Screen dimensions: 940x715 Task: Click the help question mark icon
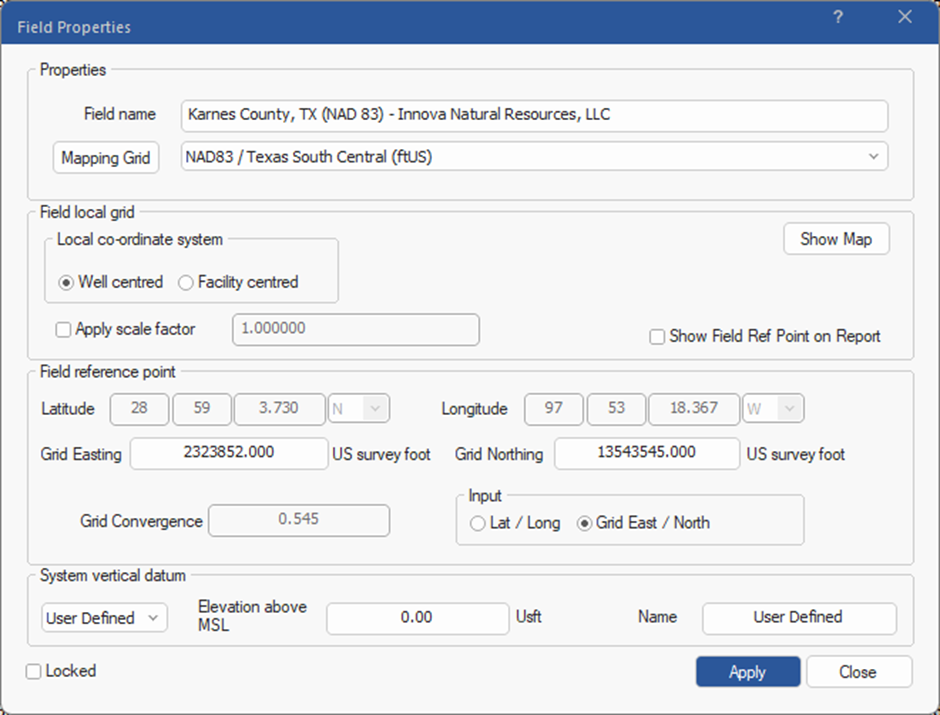click(x=838, y=17)
